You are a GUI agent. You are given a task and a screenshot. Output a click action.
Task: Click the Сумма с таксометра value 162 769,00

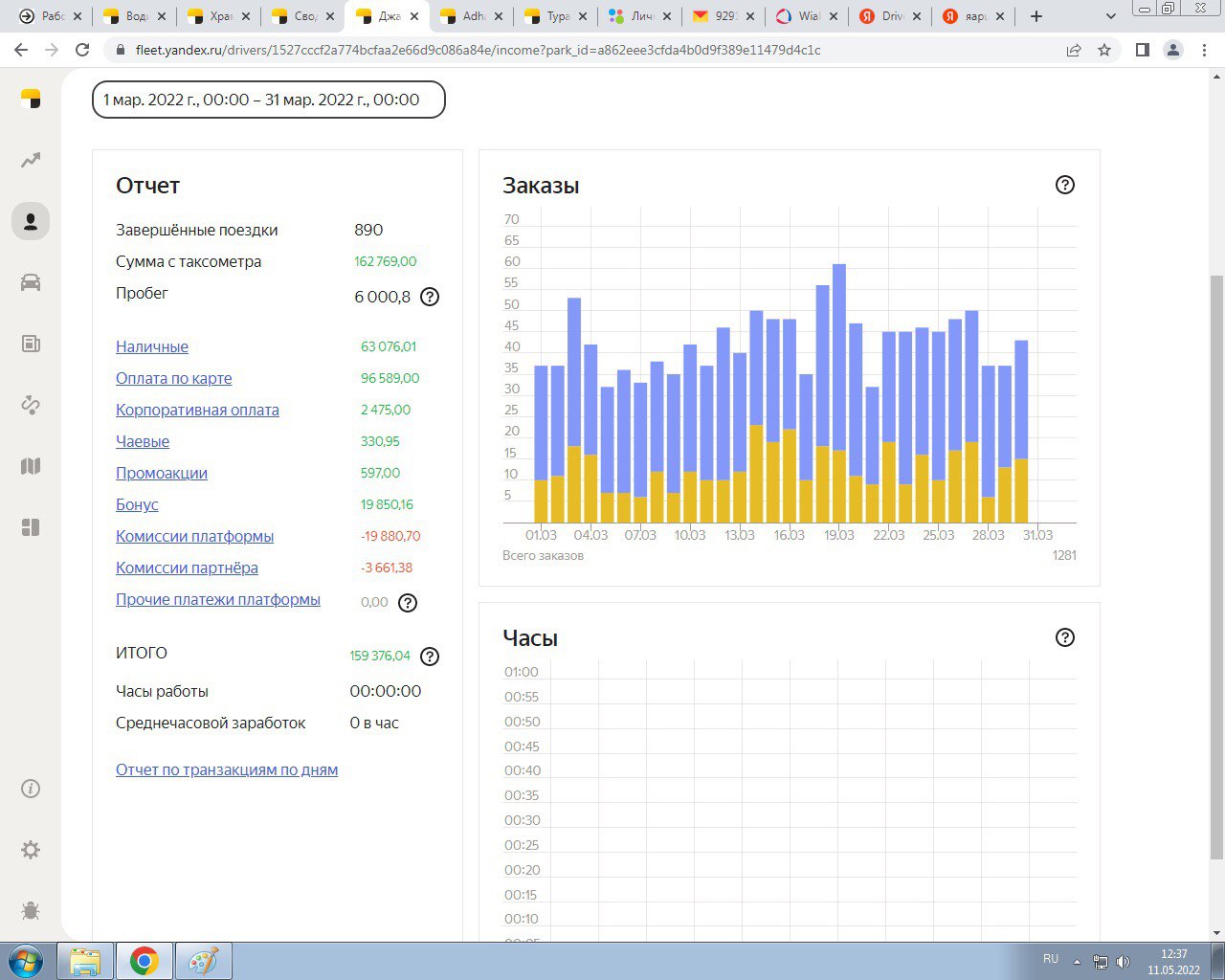click(x=386, y=261)
